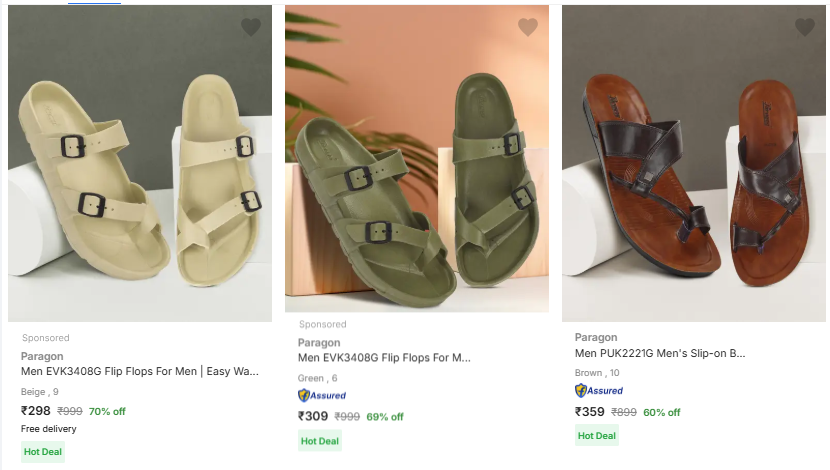Viewport: 830px width, 470px height.
Task: Click Hot Deal tag under green flip flops
Action: pyautogui.click(x=320, y=440)
